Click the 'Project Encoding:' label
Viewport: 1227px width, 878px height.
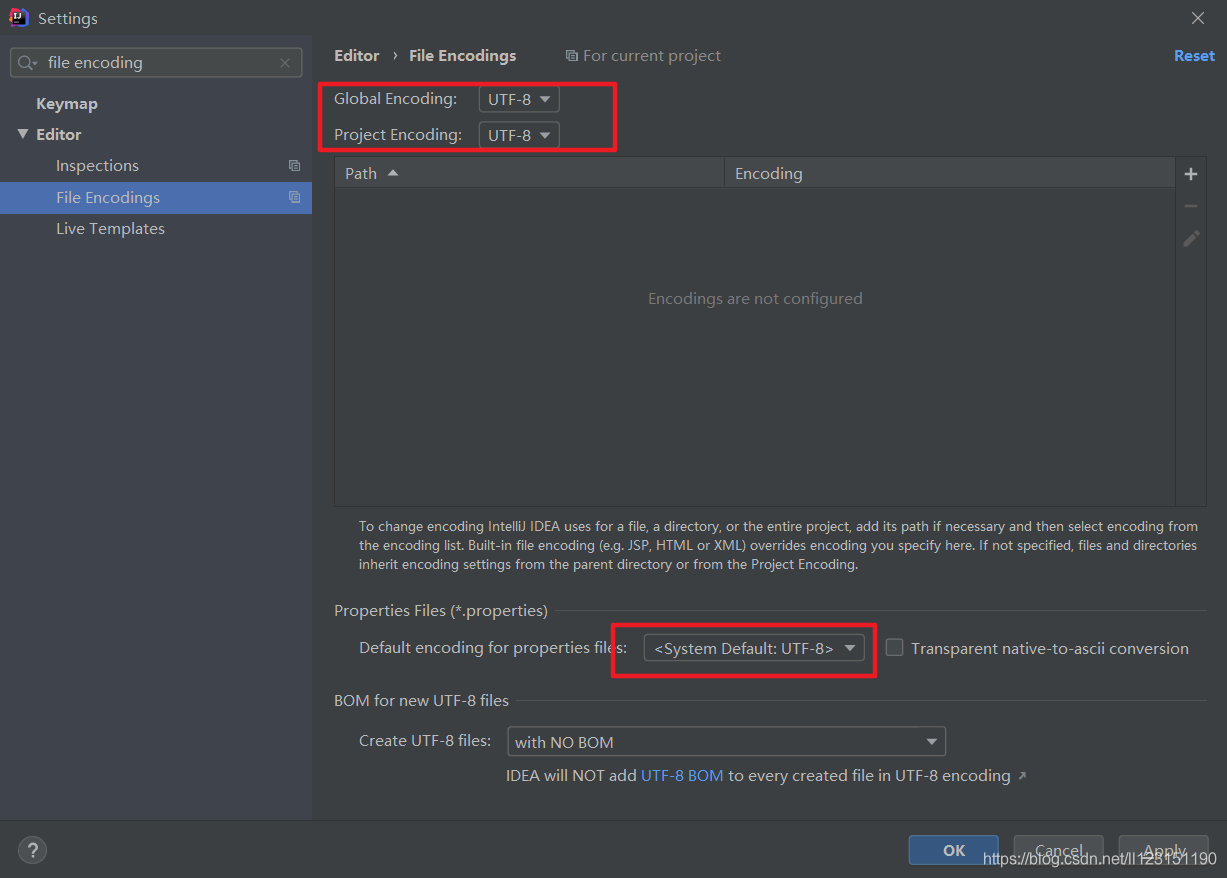pyautogui.click(x=398, y=135)
